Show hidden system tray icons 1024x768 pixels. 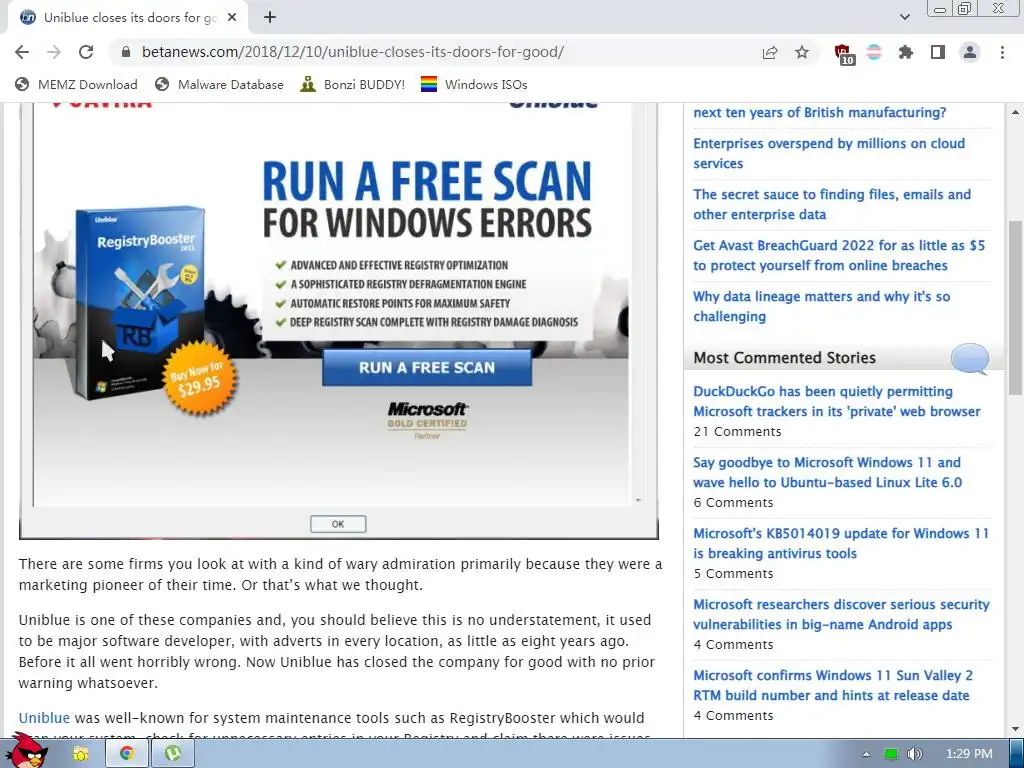pyautogui.click(x=866, y=754)
